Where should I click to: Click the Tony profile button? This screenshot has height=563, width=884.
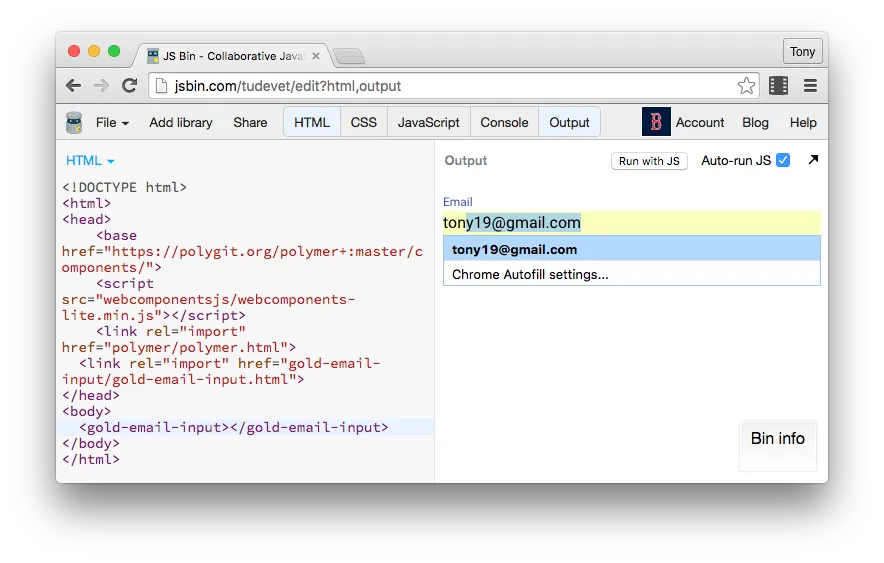[x=802, y=52]
